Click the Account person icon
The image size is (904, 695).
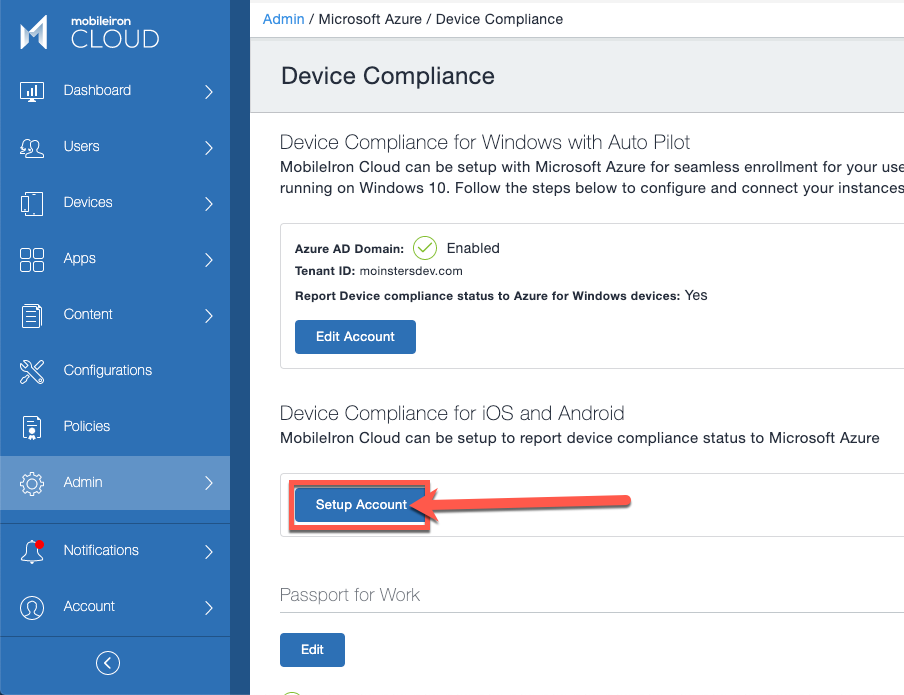coord(31,606)
